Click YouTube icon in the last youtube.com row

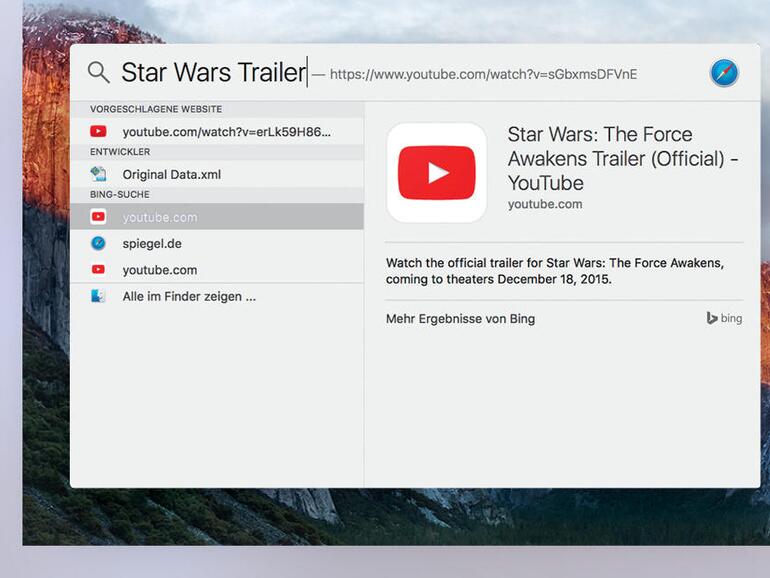[x=98, y=269]
